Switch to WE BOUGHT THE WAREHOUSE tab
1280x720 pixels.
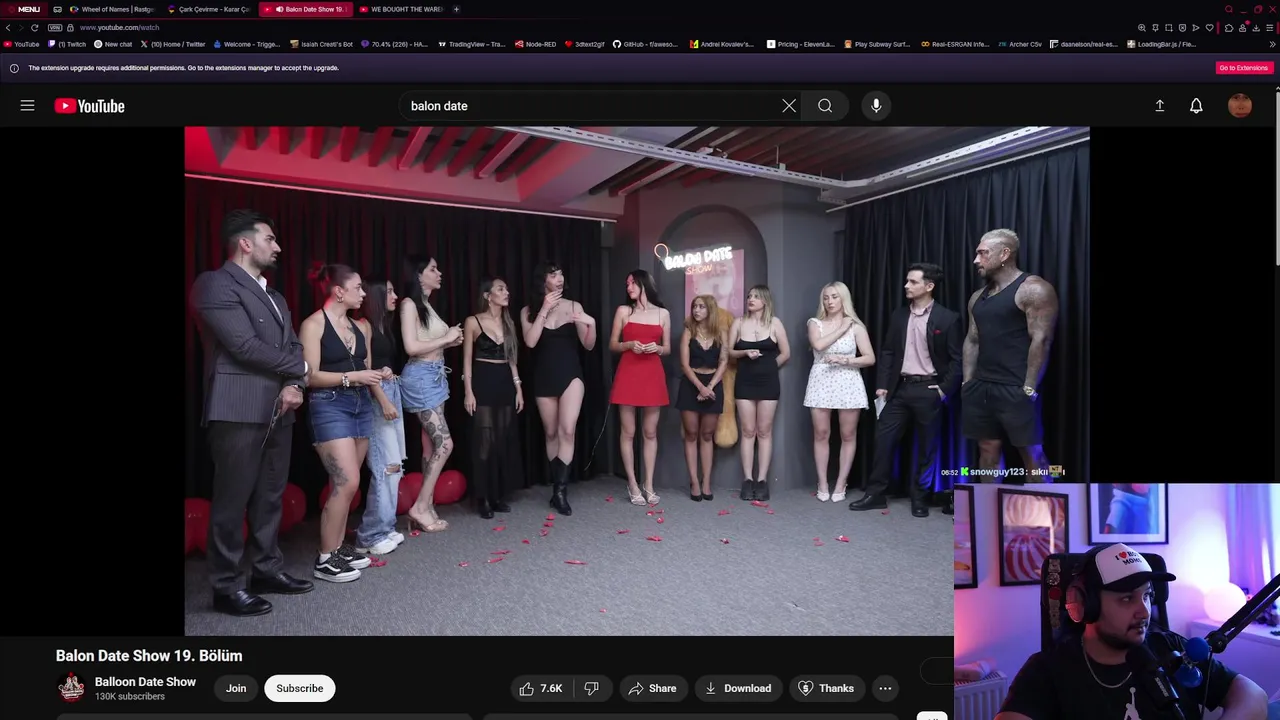[400, 9]
